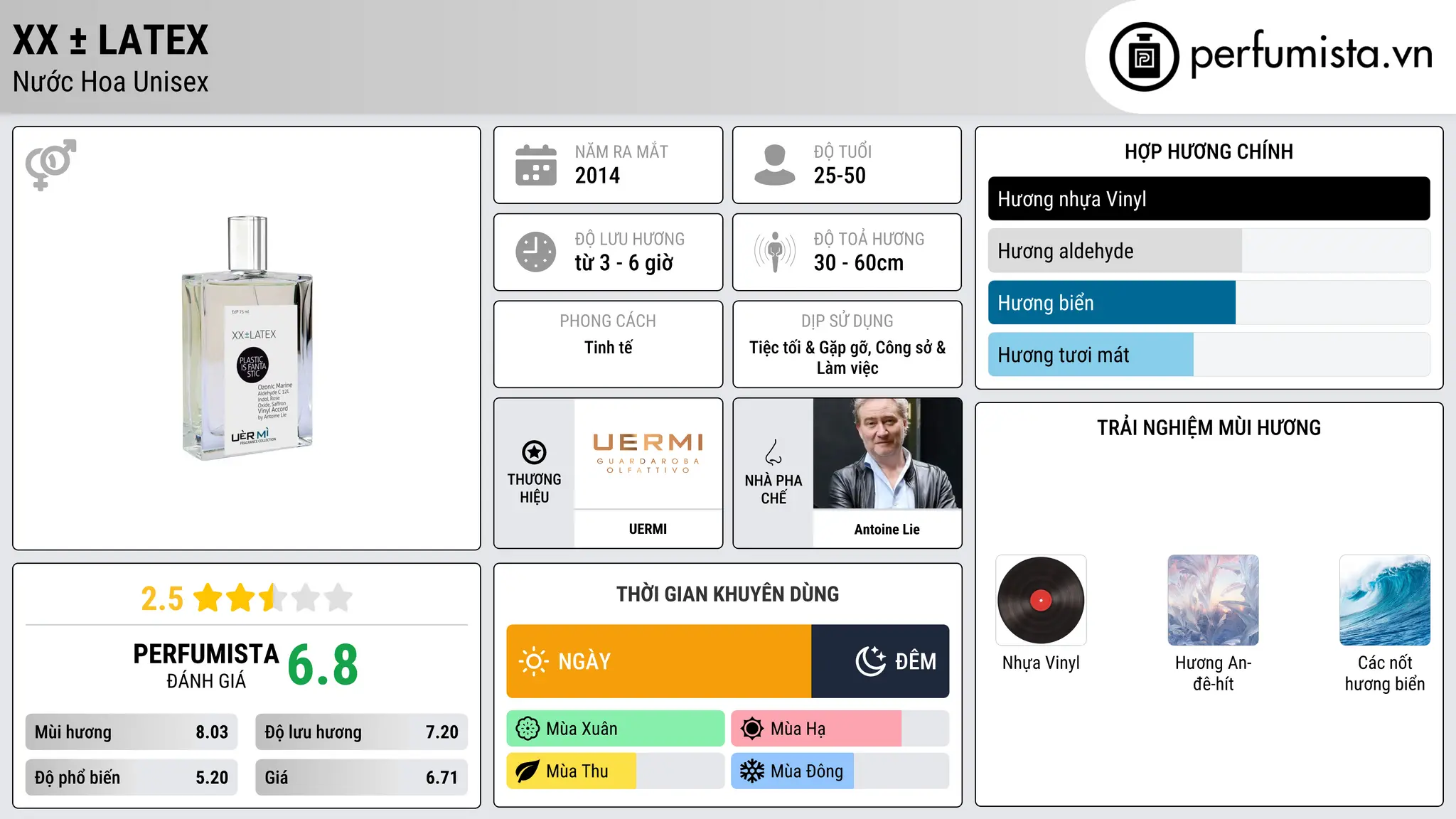Click the Hương An-đê-hít note label

click(1213, 673)
